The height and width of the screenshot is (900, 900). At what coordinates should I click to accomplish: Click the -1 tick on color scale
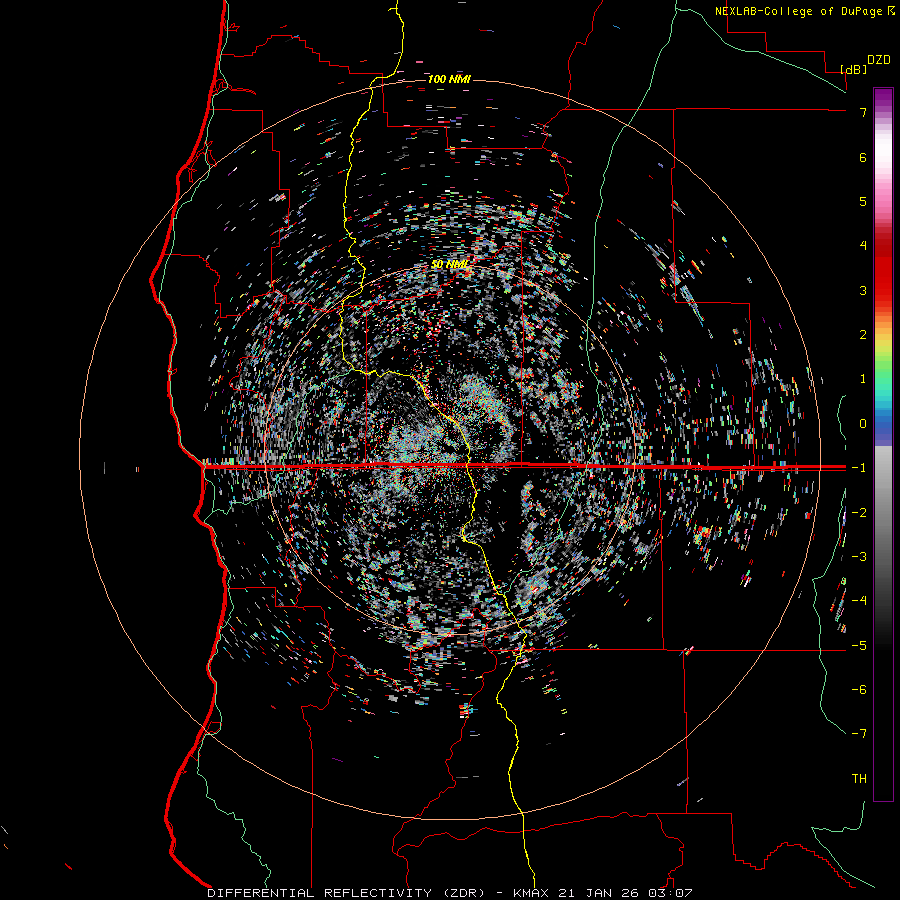(x=859, y=468)
